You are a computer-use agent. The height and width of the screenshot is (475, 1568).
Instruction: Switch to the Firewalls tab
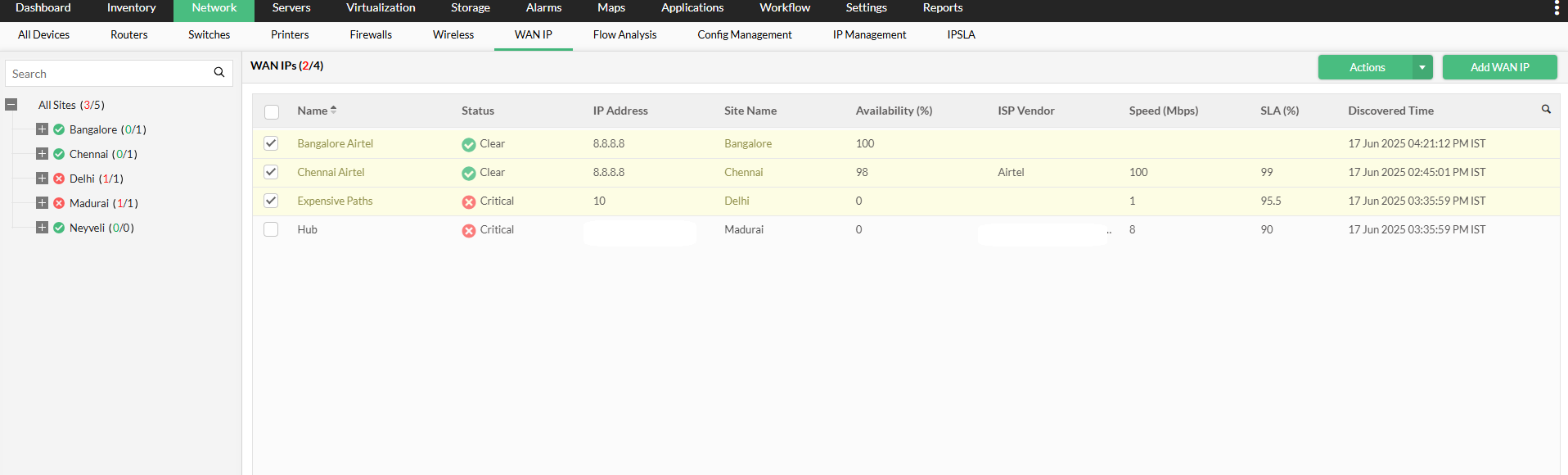[x=371, y=34]
